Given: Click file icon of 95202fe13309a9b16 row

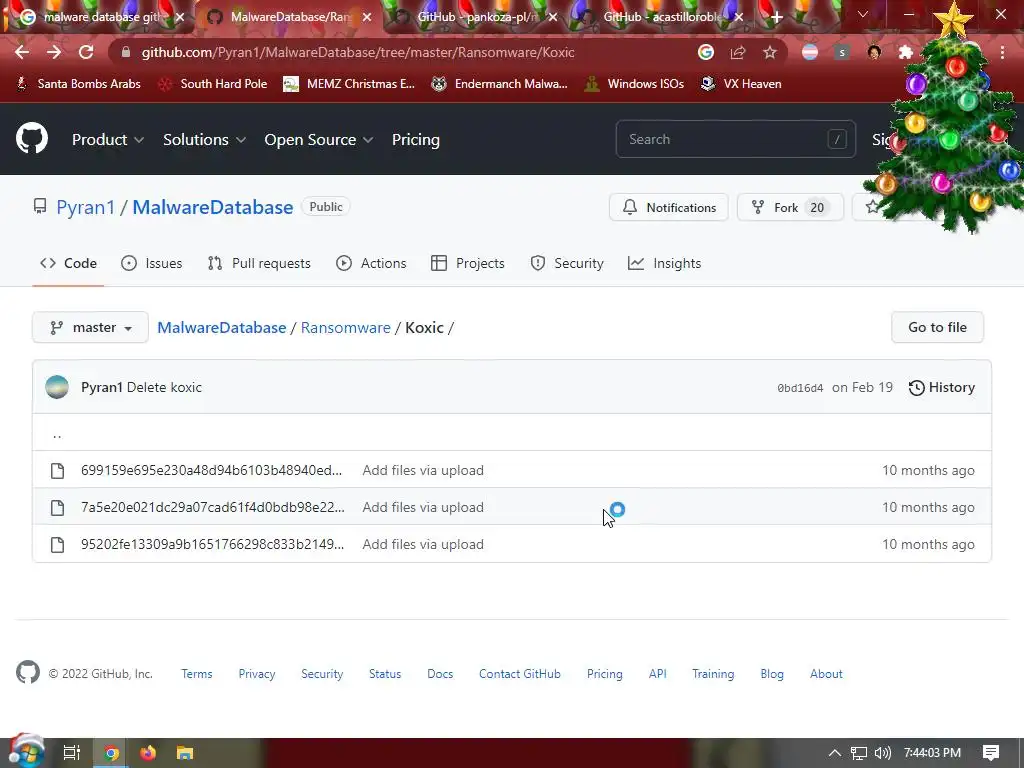Looking at the screenshot, I should (x=57, y=545).
